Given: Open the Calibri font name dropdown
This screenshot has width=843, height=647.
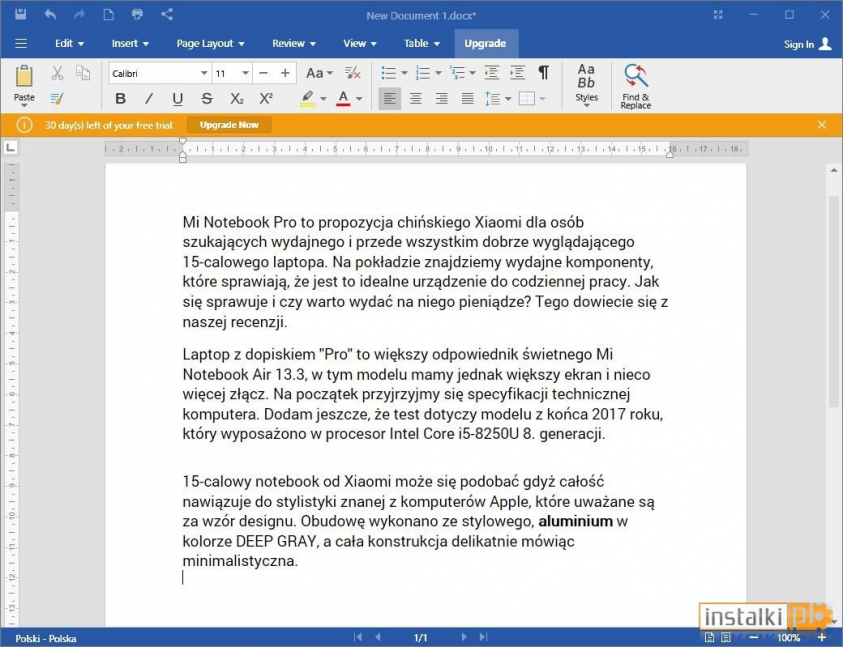Looking at the screenshot, I should click(204, 72).
